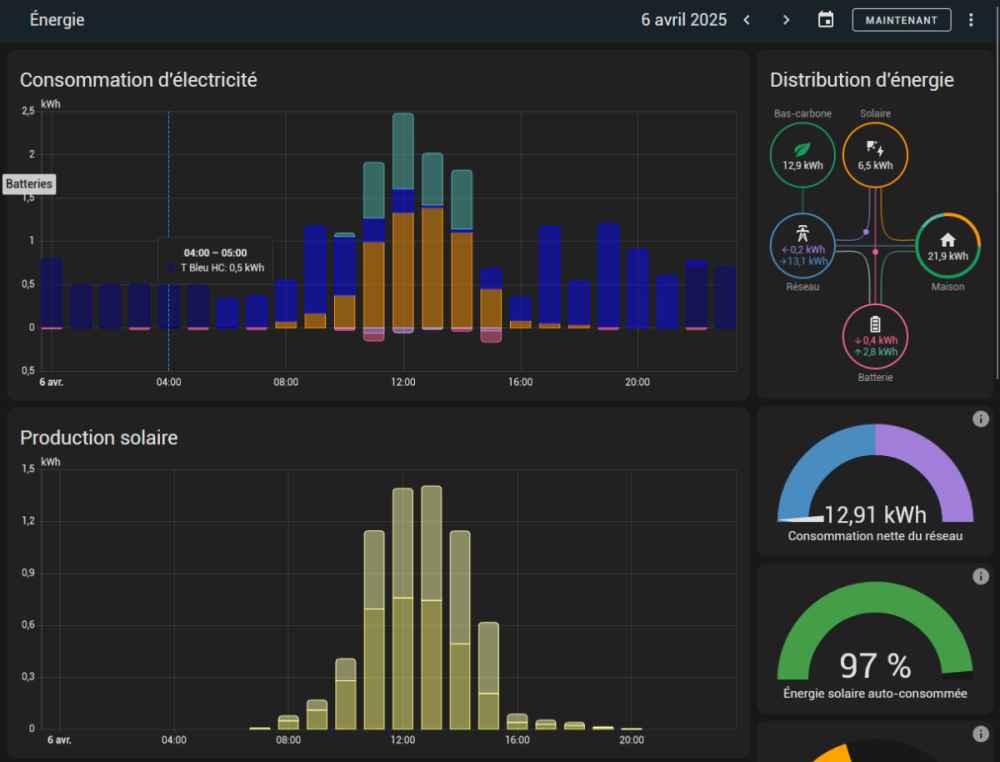The width and height of the screenshot is (1000, 762).
Task: Click the Énergie page title
Action: pyautogui.click(x=57, y=20)
